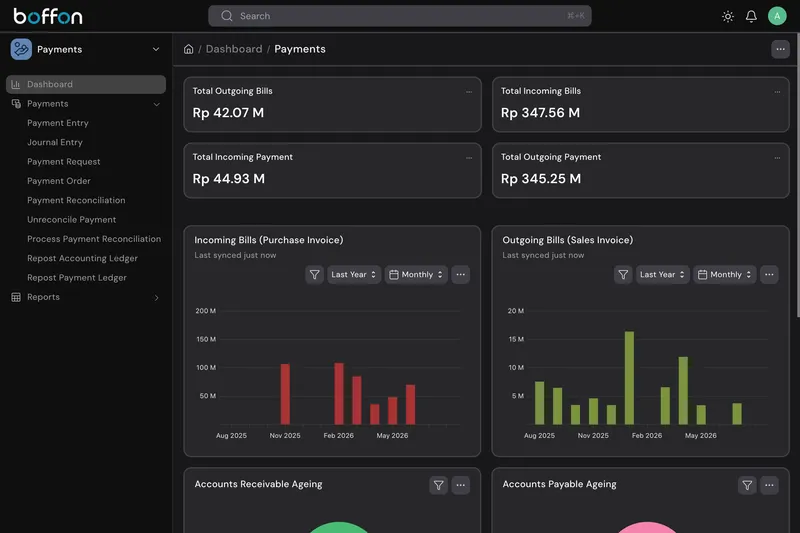Open the user avatar menu
The image size is (800, 533).
[777, 16]
